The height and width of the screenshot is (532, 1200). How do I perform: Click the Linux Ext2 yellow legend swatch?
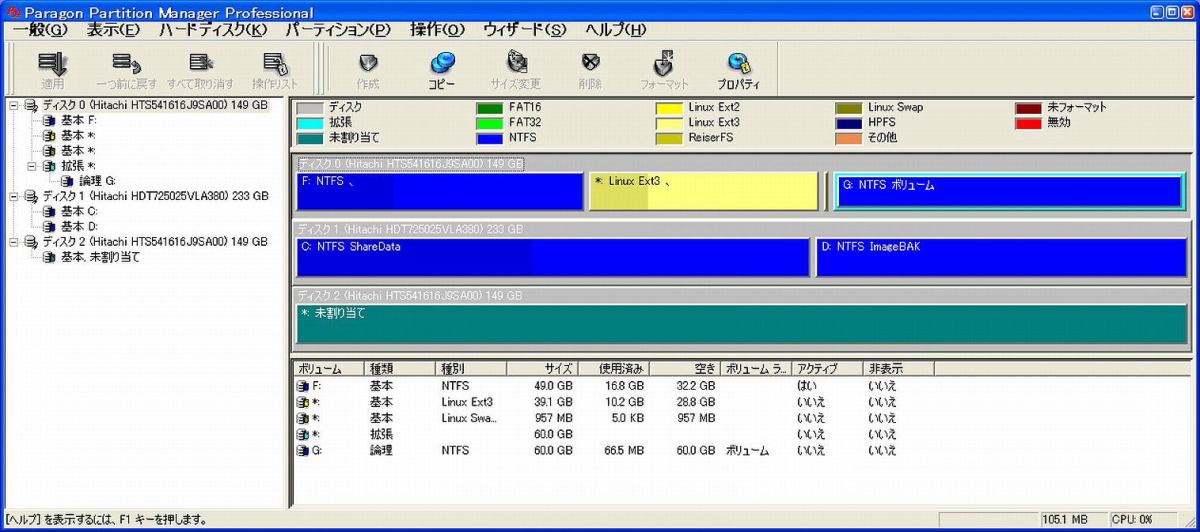669,107
